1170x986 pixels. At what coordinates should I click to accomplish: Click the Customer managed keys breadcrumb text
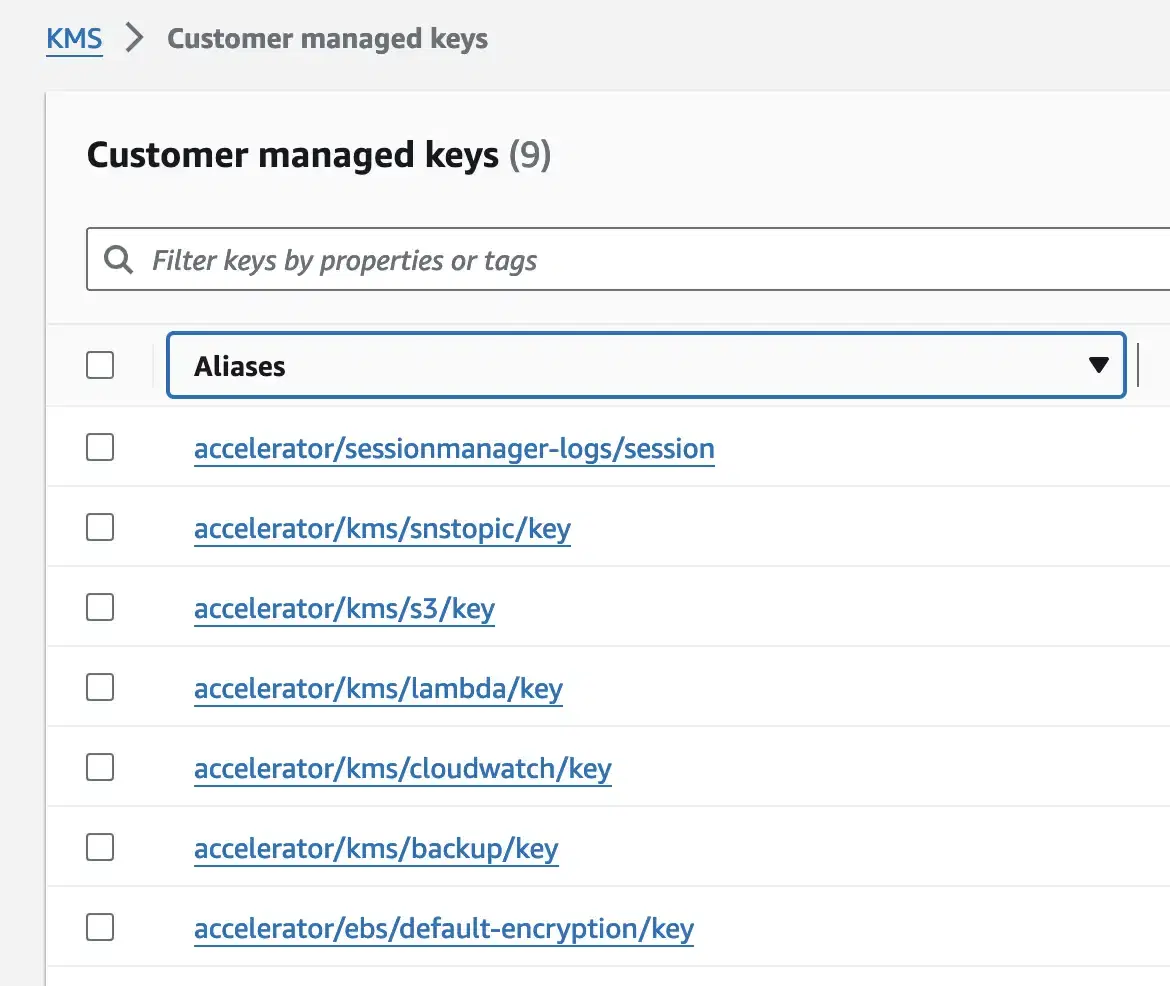pos(328,39)
